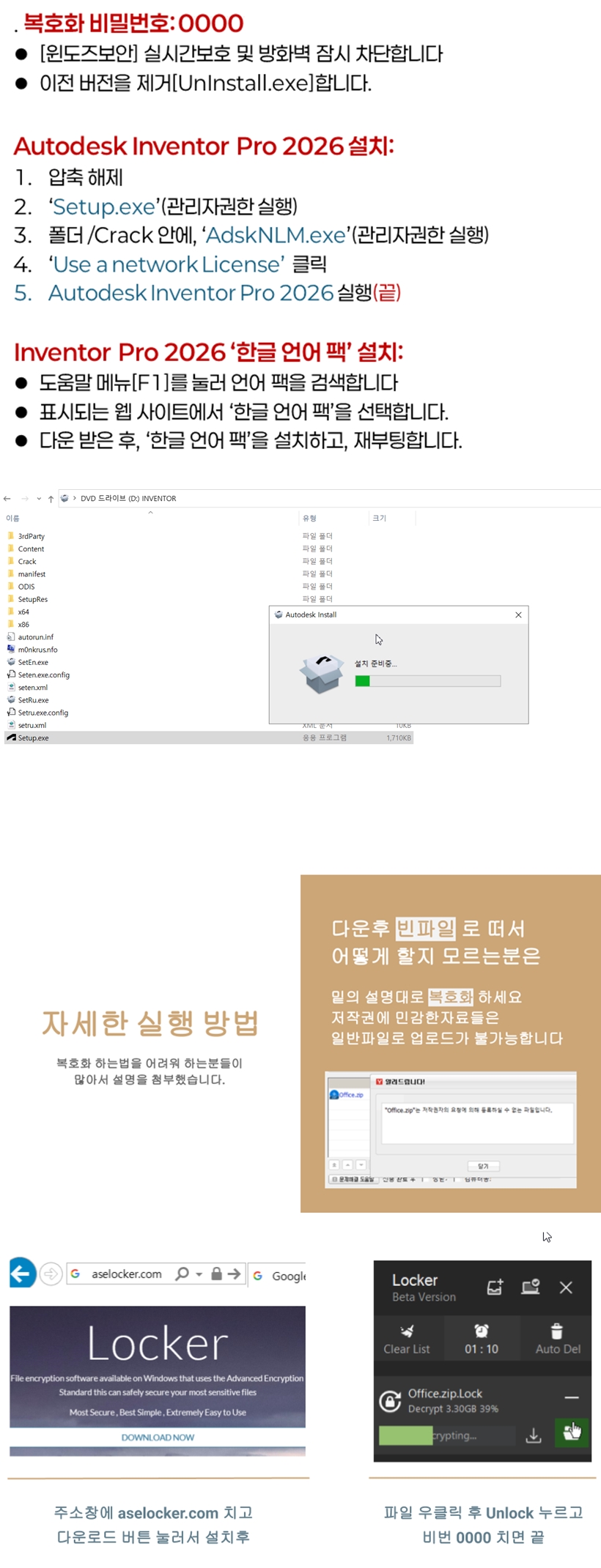Select the autorun.inf file

point(31,637)
